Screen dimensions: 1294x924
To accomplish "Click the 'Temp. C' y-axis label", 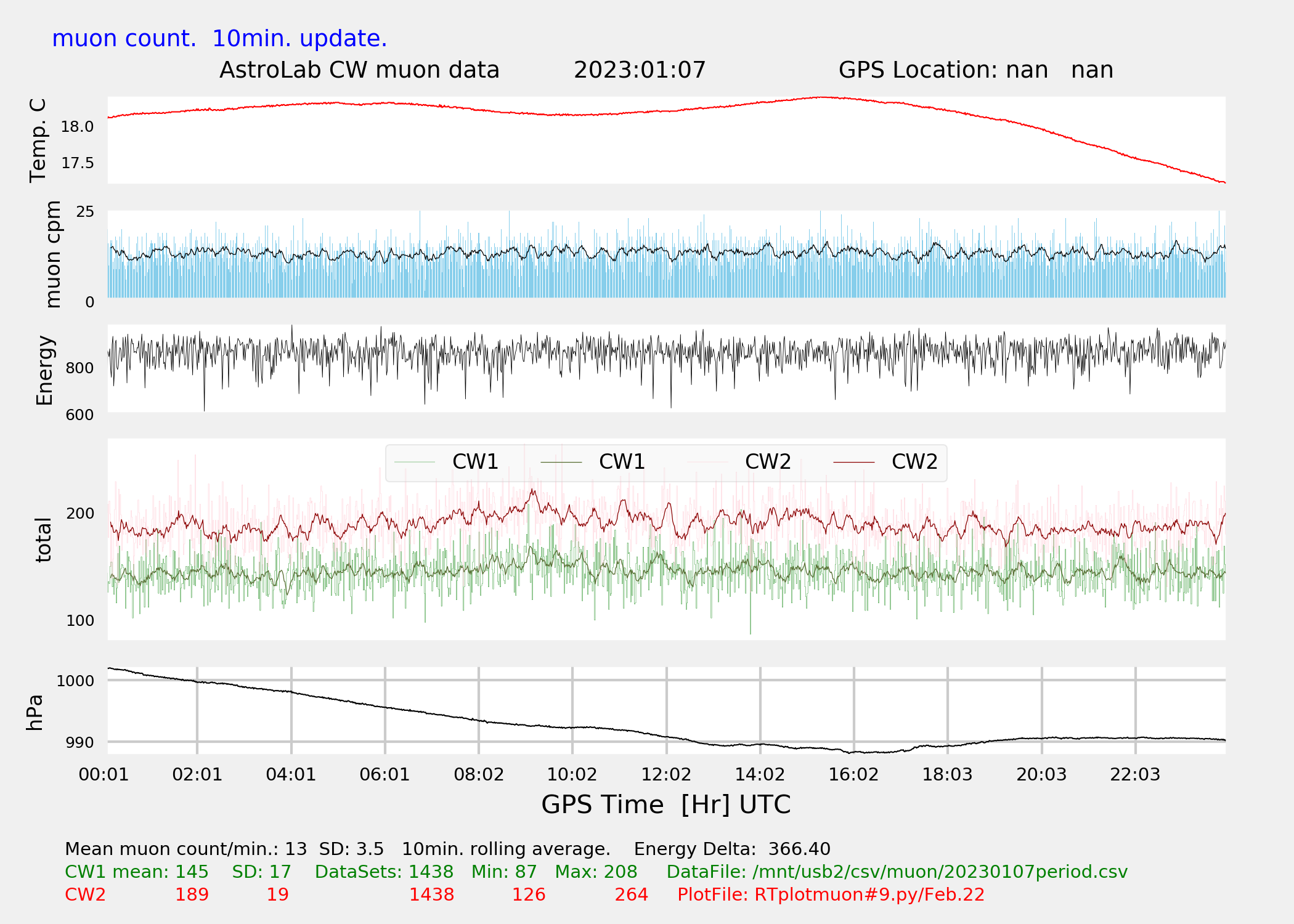I will coord(38,140).
